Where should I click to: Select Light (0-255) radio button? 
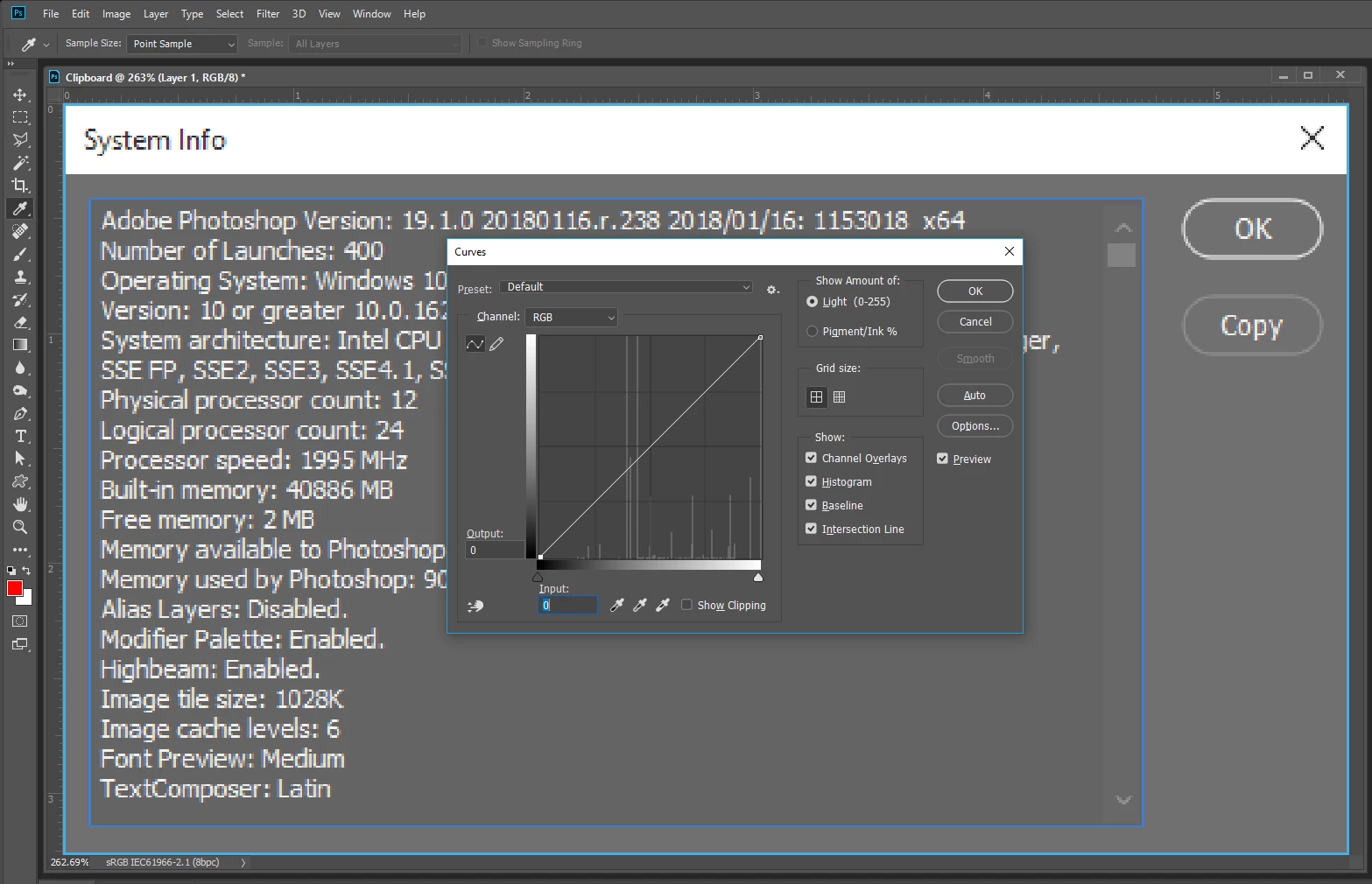(x=812, y=301)
